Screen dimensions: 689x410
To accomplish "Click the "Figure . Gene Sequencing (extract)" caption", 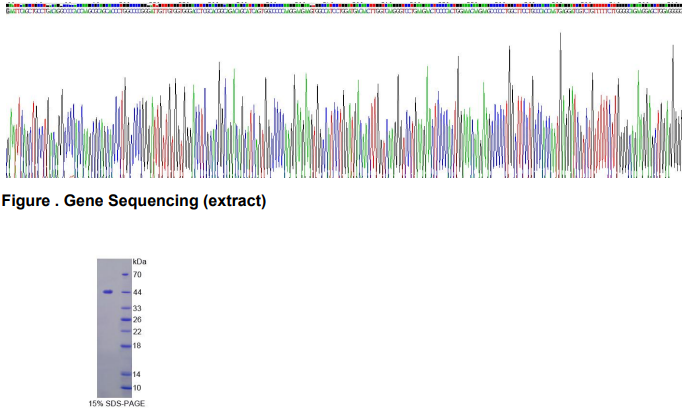I will [x=134, y=201].
